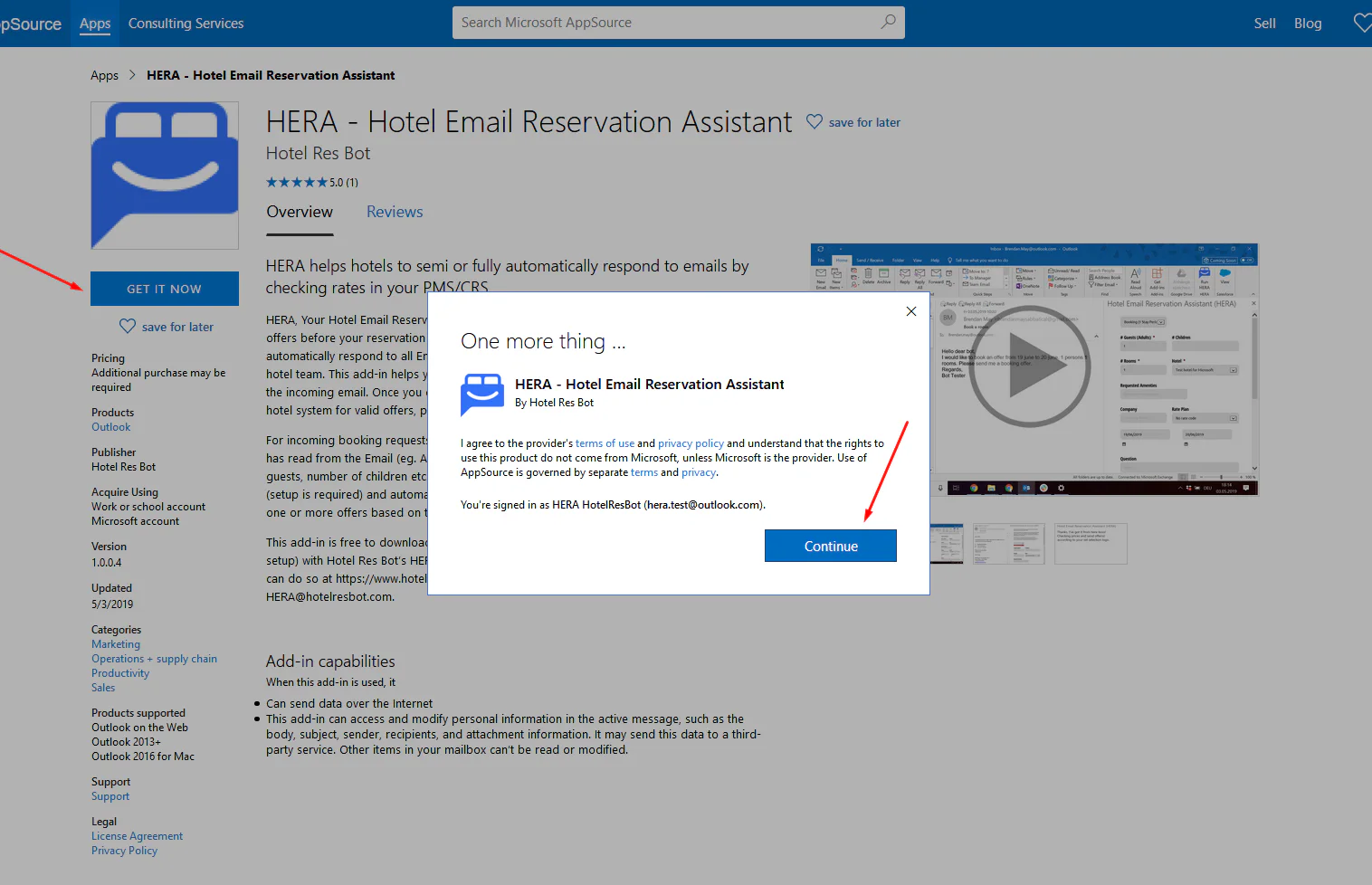Screen dimensions: 1372x885
Task: Switch to the Reviews tab
Action: pyautogui.click(x=395, y=212)
